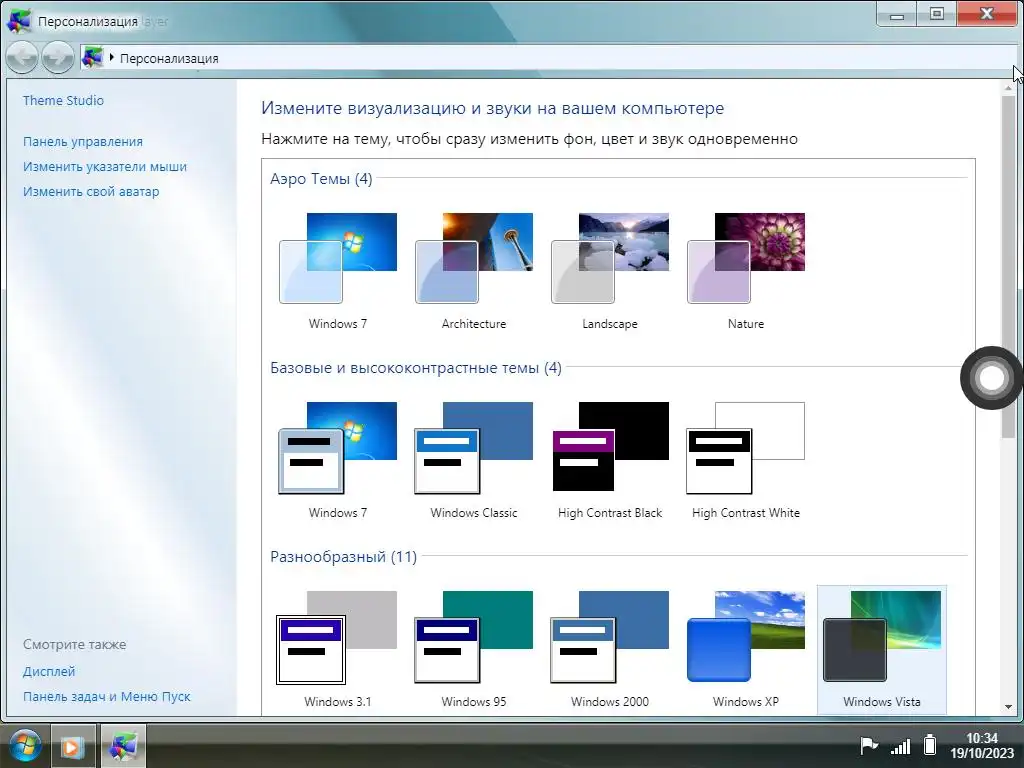Open the Start menu orb

pyautogui.click(x=24, y=745)
